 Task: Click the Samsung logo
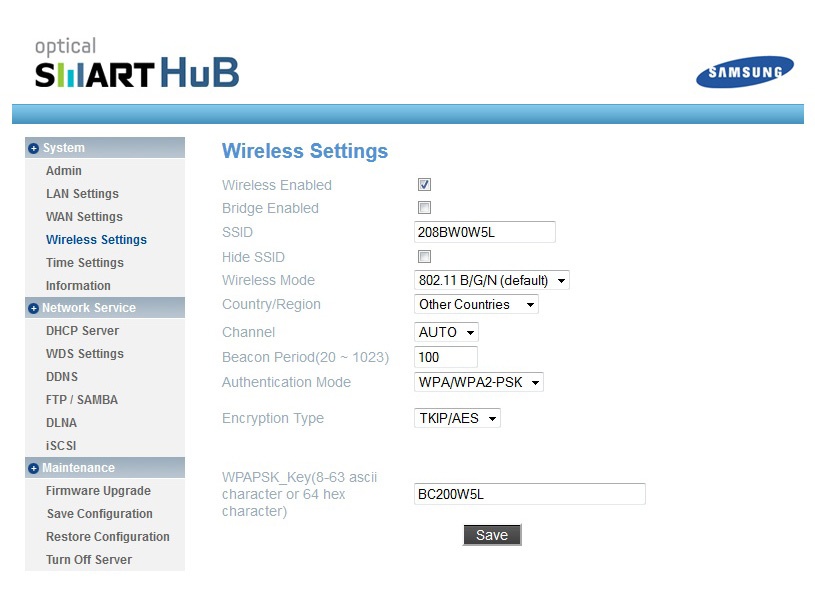[x=744, y=72]
